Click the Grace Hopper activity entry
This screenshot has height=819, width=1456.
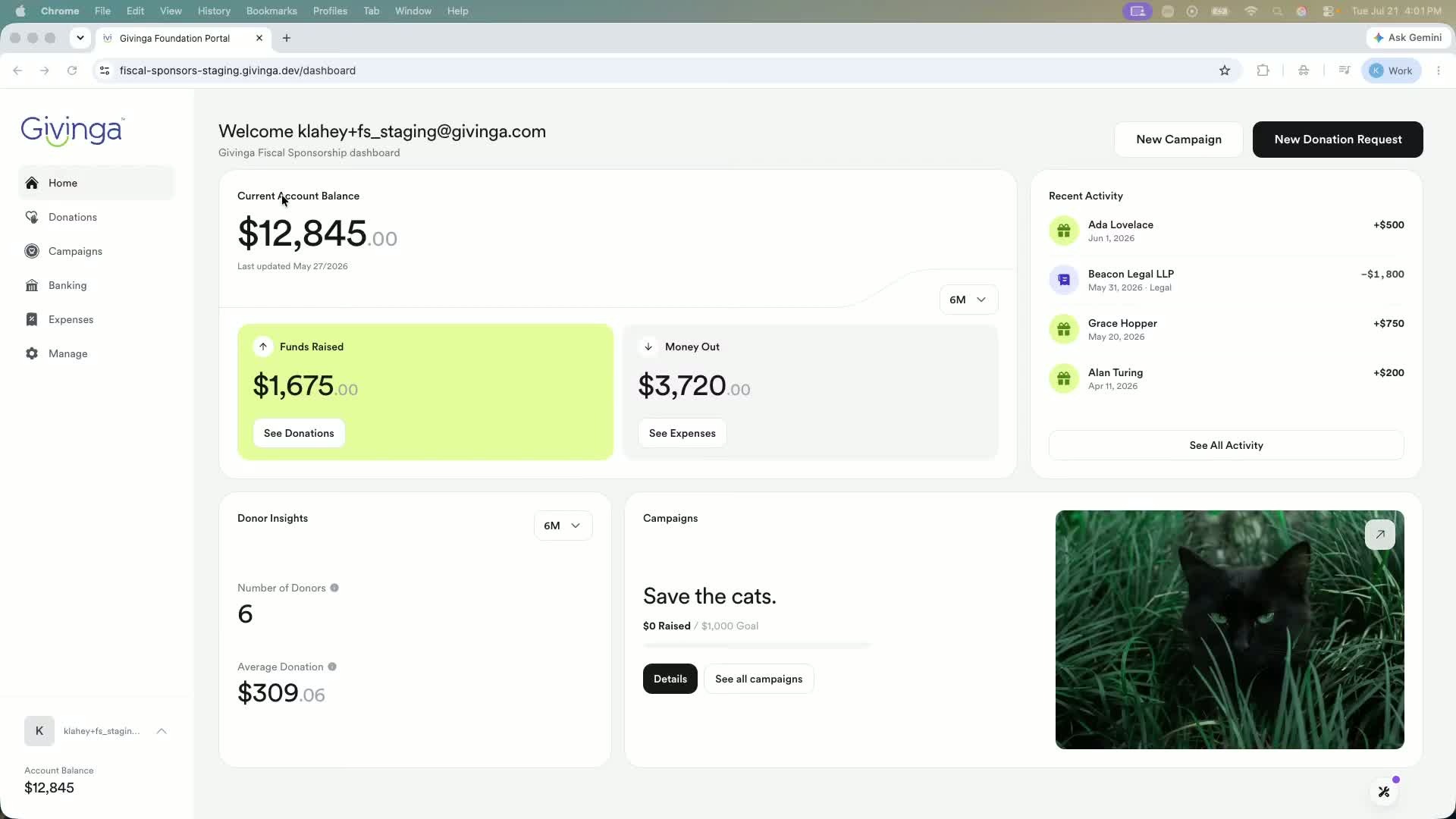[1226, 329]
